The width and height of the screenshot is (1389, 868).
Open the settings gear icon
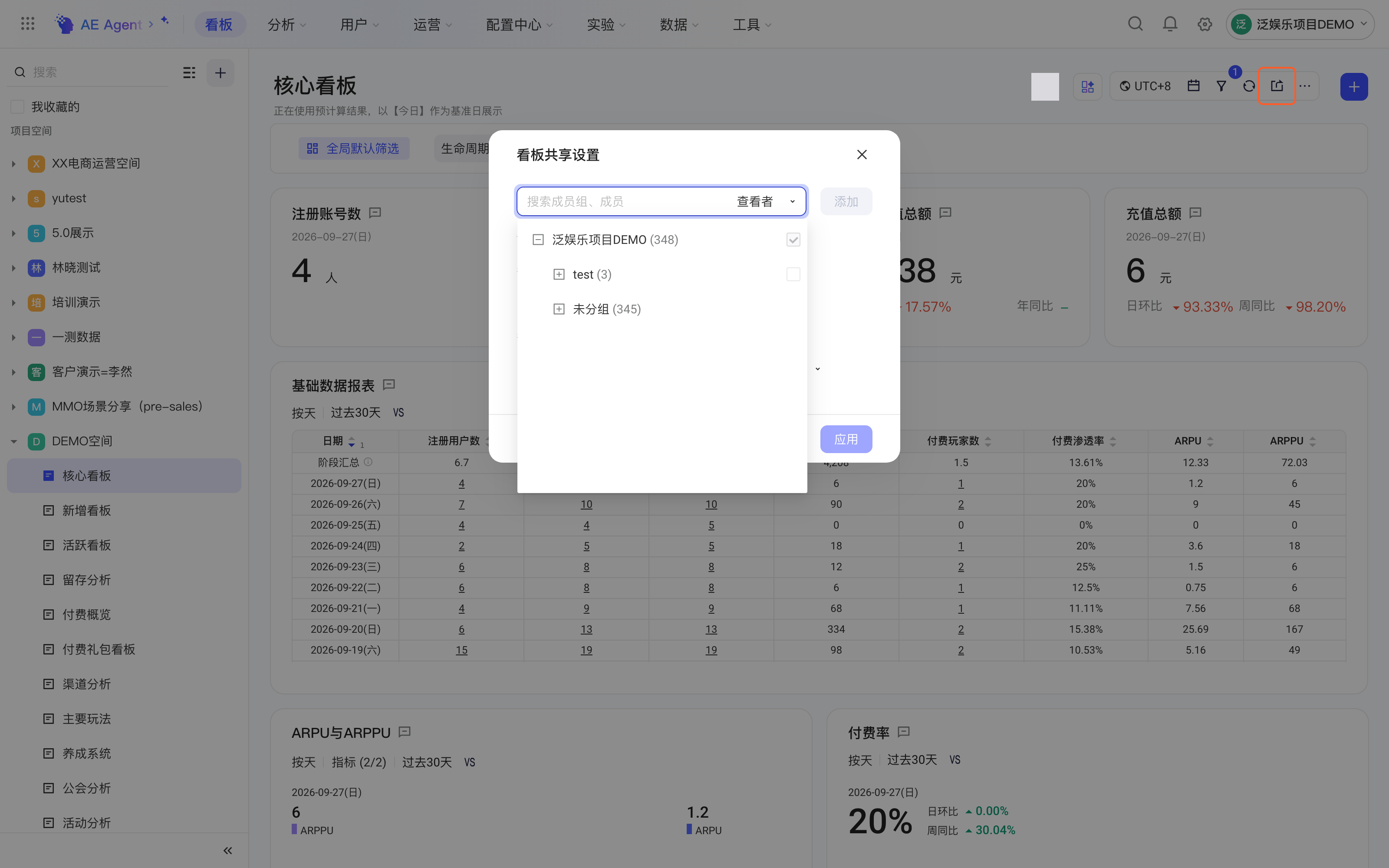[x=1205, y=24]
